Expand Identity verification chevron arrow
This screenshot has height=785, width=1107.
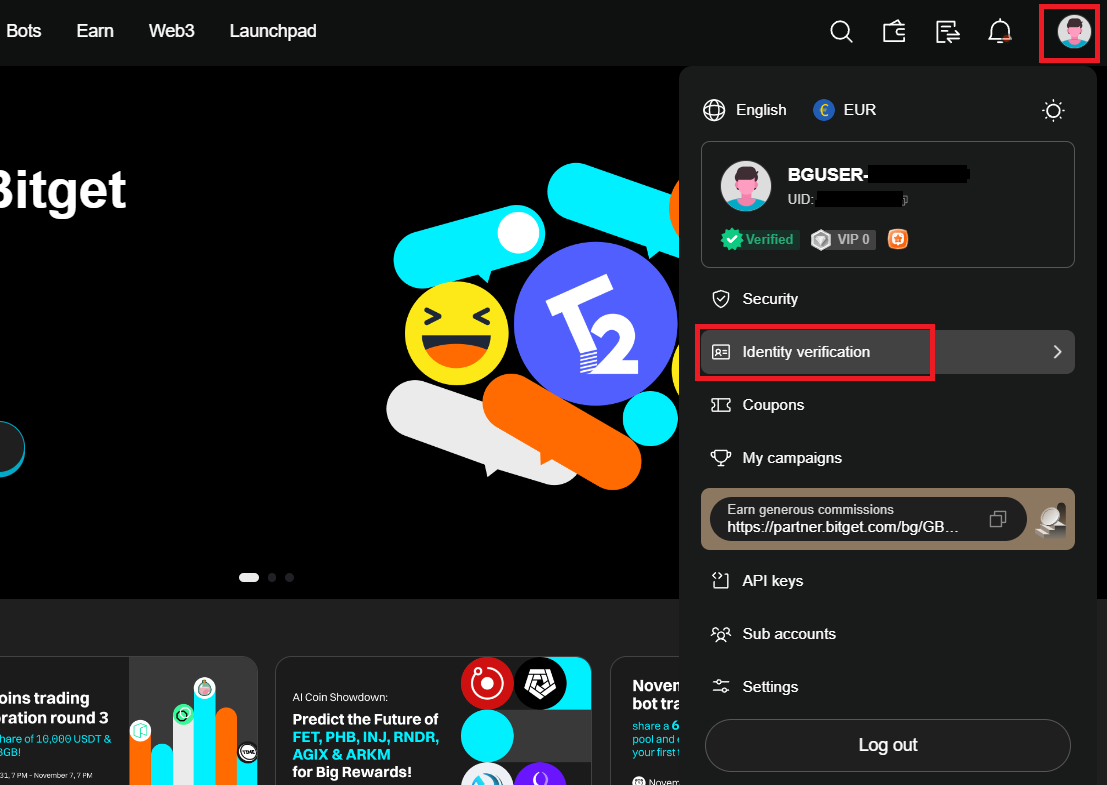pyautogui.click(x=1057, y=352)
